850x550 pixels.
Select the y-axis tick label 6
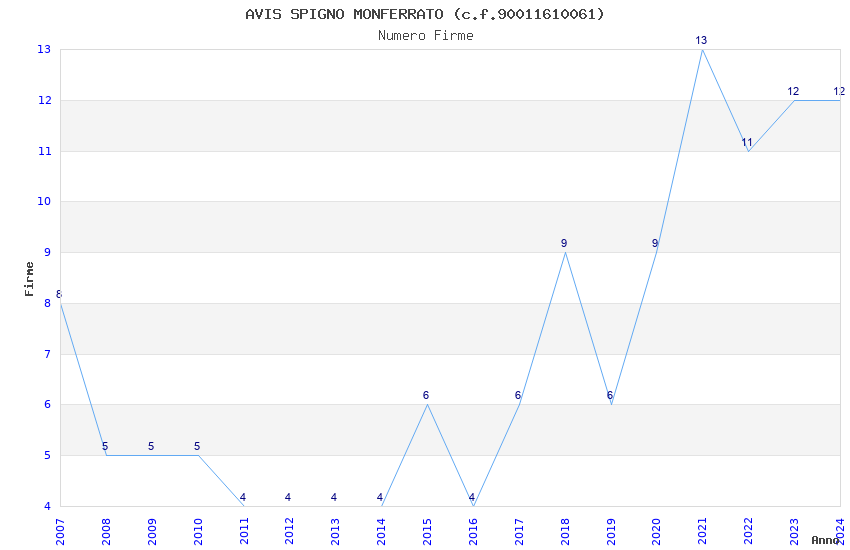coord(48,405)
